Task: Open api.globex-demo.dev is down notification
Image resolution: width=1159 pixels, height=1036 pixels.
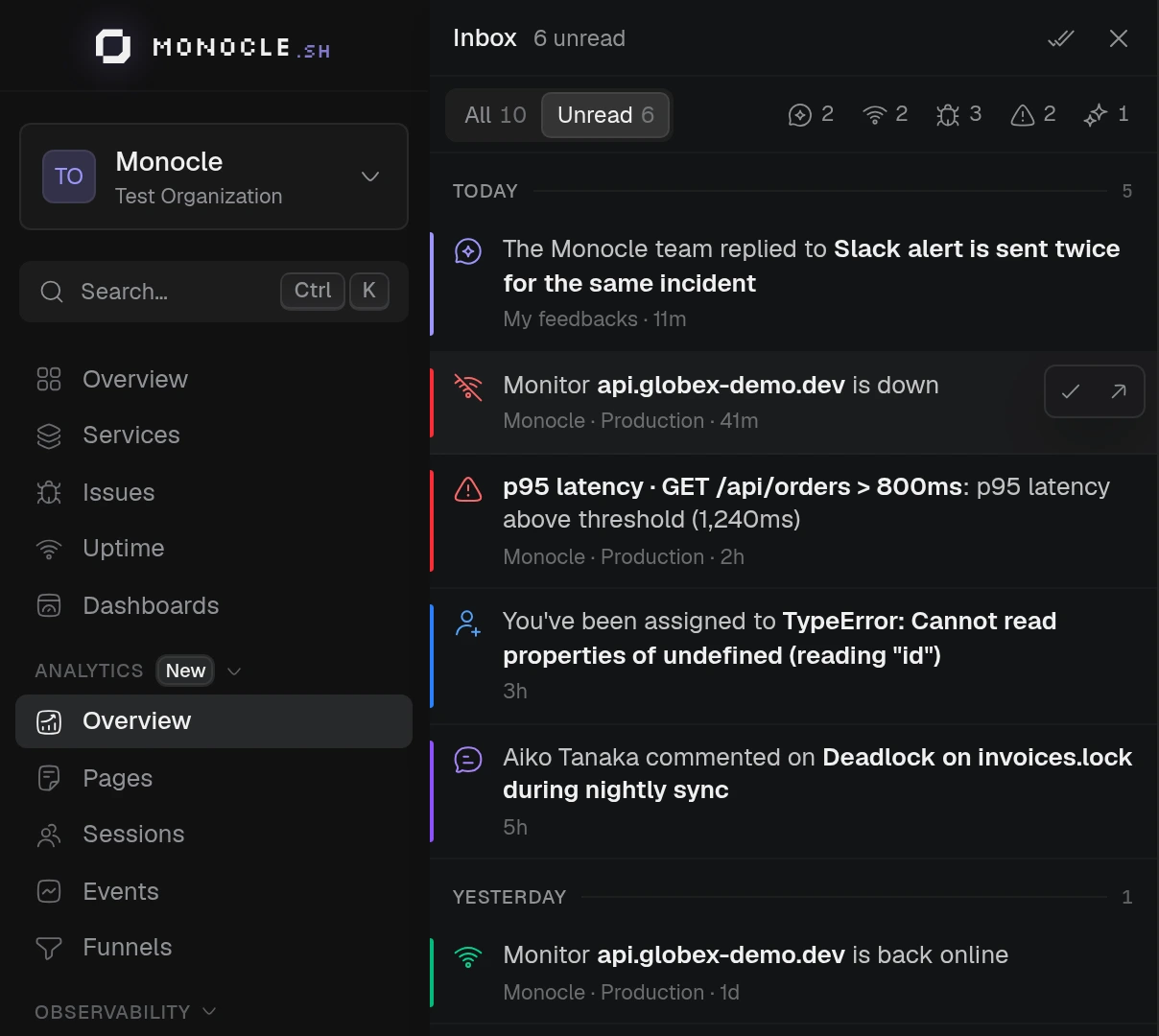Action: pyautogui.click(x=794, y=402)
